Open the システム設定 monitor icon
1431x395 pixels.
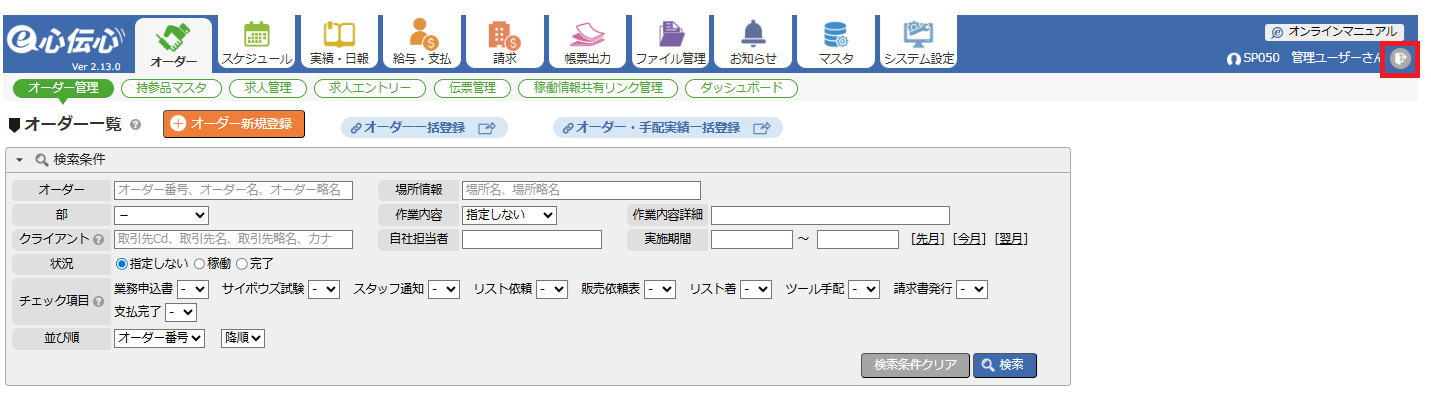(x=919, y=43)
